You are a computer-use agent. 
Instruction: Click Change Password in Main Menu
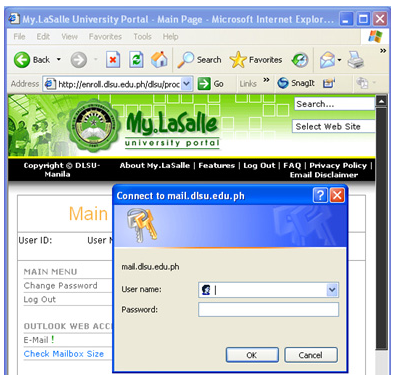coord(60,286)
